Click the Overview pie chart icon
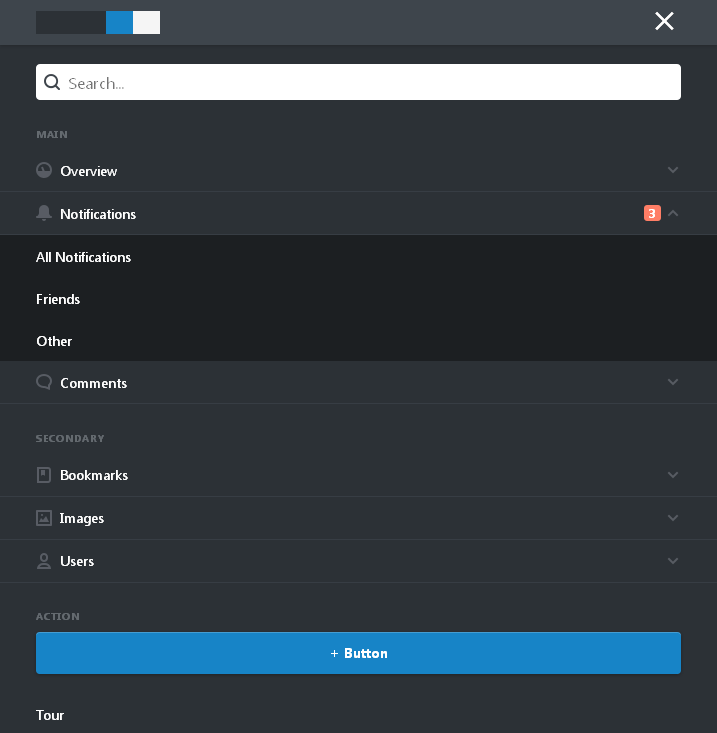Viewport: 717px width, 733px height. [44, 171]
